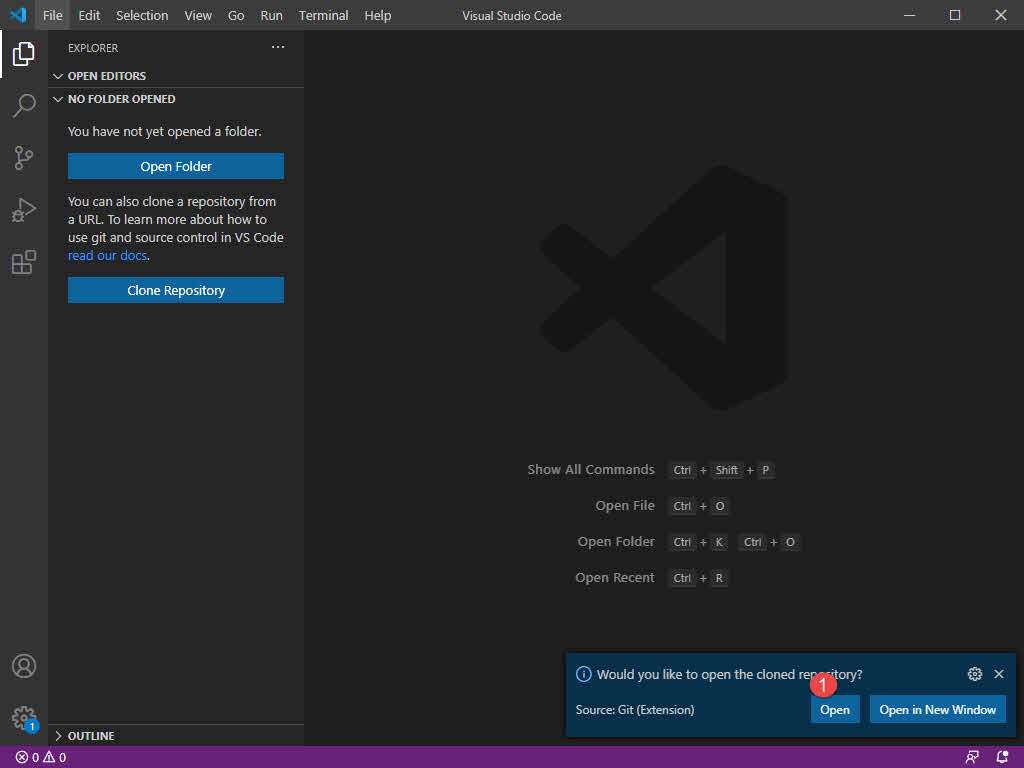Open the Source Control icon

(x=23, y=158)
